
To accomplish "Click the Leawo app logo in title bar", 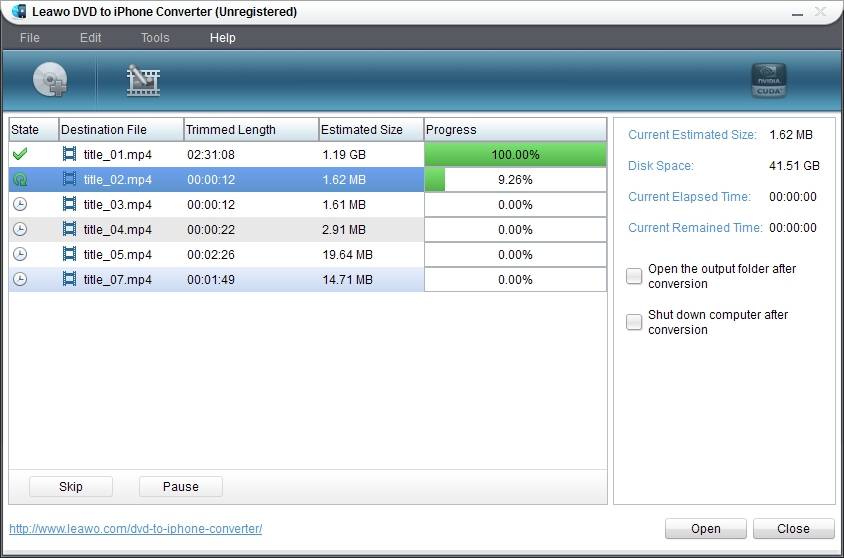I will [19, 11].
